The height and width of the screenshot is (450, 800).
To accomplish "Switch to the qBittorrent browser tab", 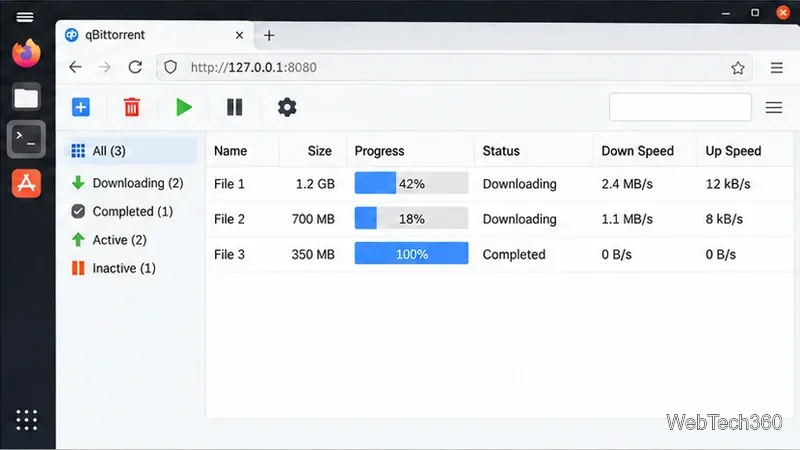I will (154, 35).
